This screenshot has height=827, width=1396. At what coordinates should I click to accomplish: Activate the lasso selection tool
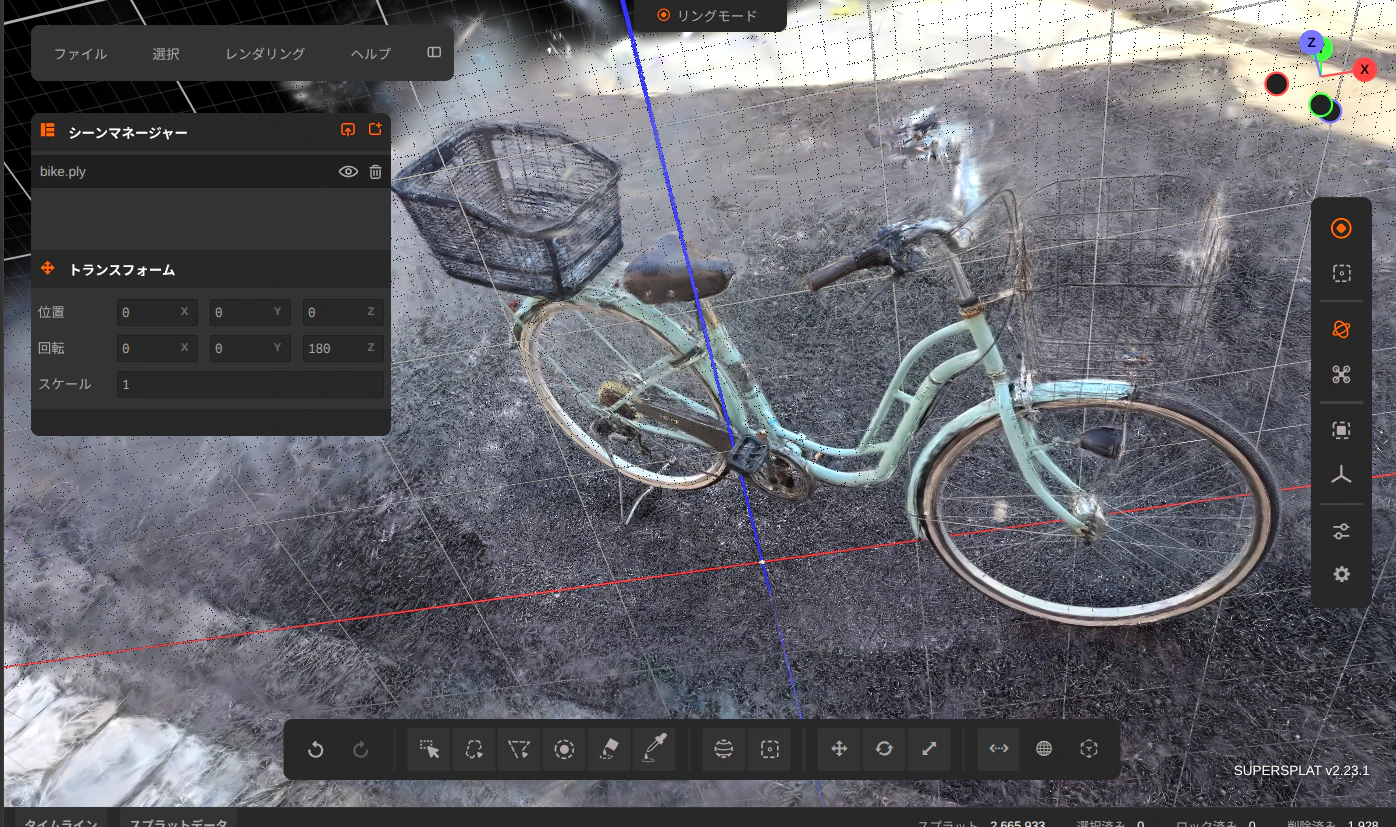(x=475, y=749)
